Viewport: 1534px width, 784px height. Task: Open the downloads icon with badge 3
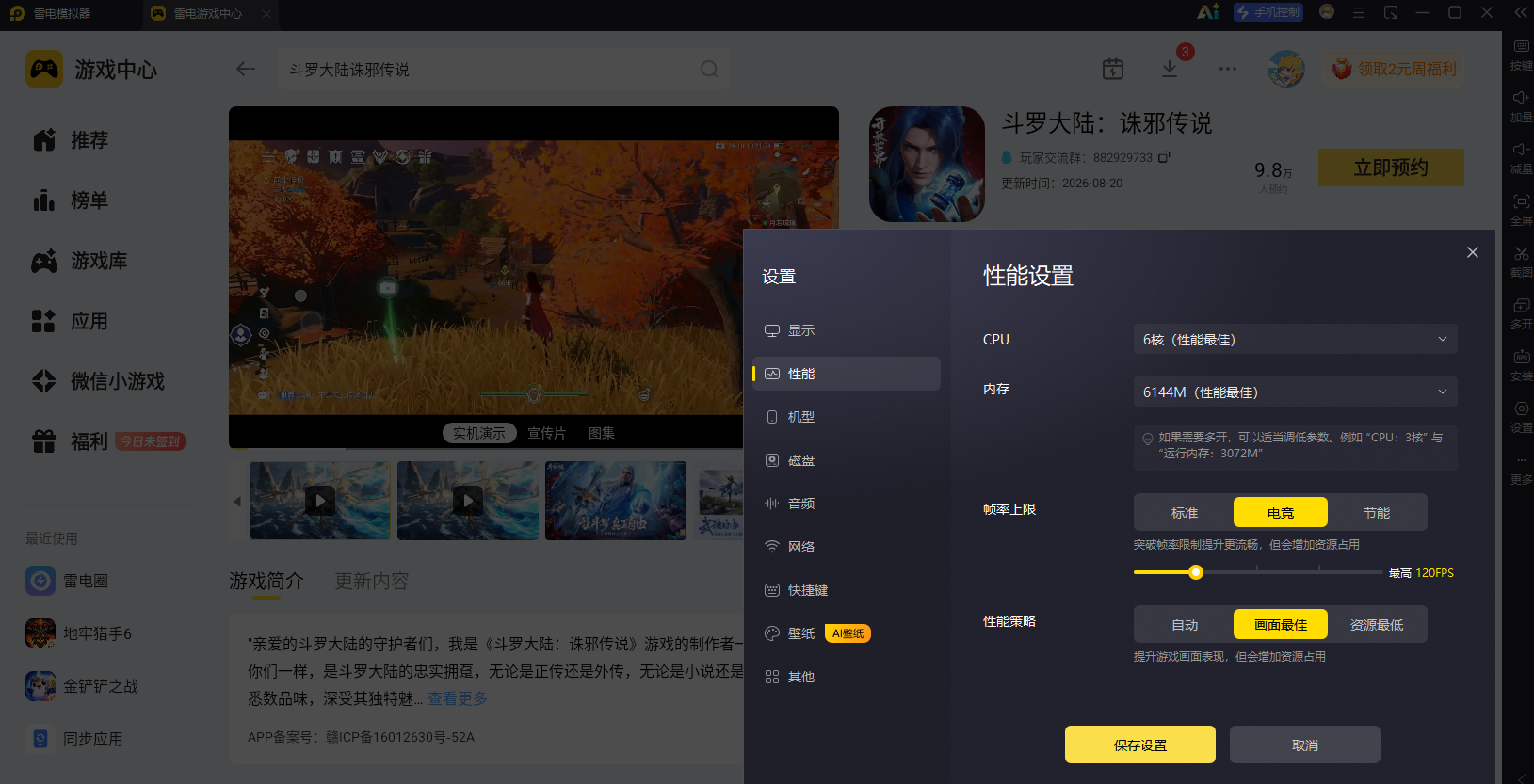pos(1170,69)
